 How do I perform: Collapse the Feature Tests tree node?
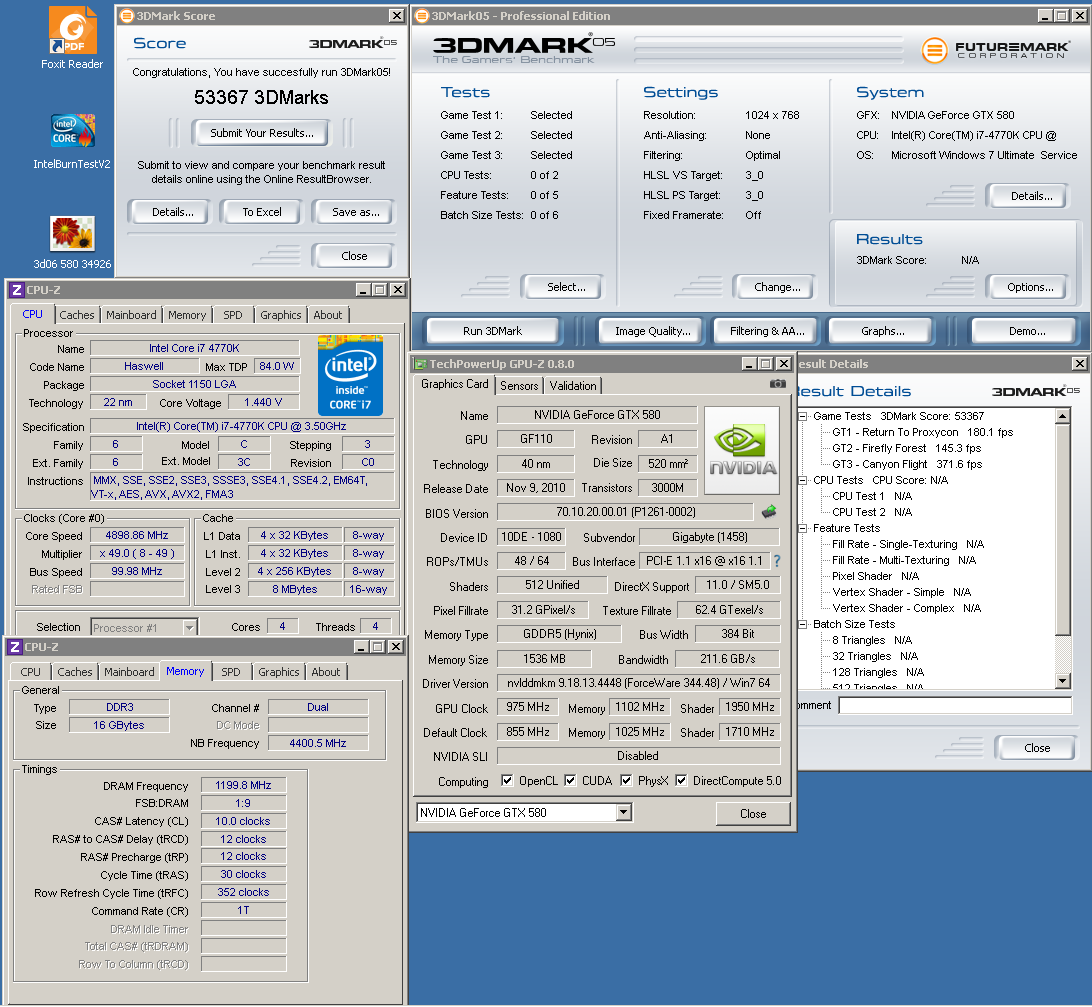point(802,528)
